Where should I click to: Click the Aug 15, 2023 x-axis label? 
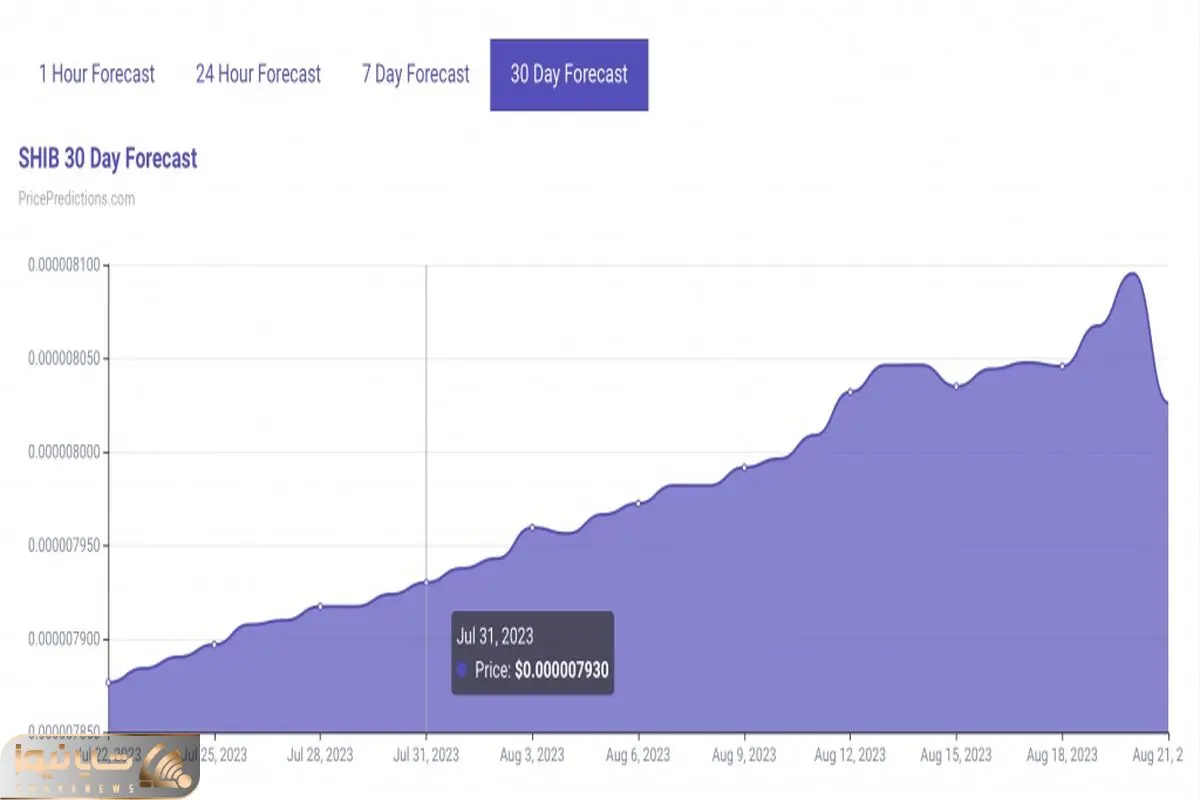(956, 754)
